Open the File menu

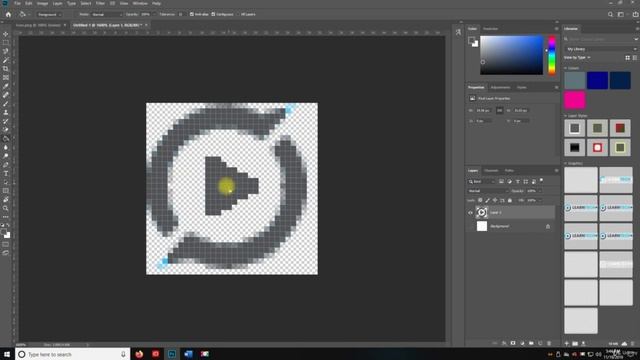pyautogui.click(x=18, y=3)
